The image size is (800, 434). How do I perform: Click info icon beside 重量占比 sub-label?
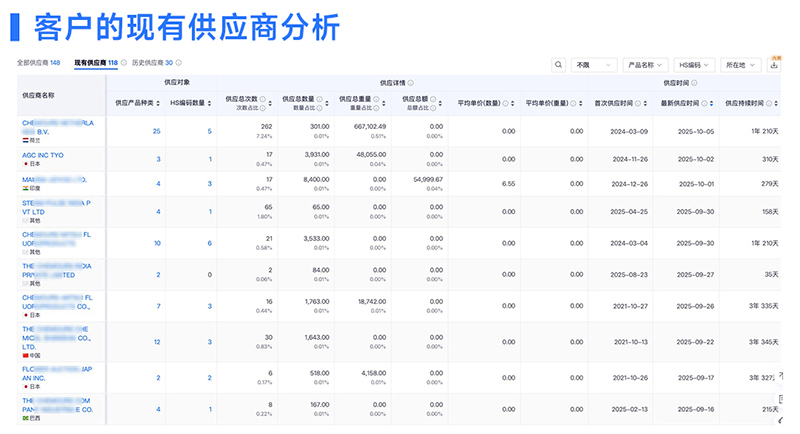click(376, 108)
